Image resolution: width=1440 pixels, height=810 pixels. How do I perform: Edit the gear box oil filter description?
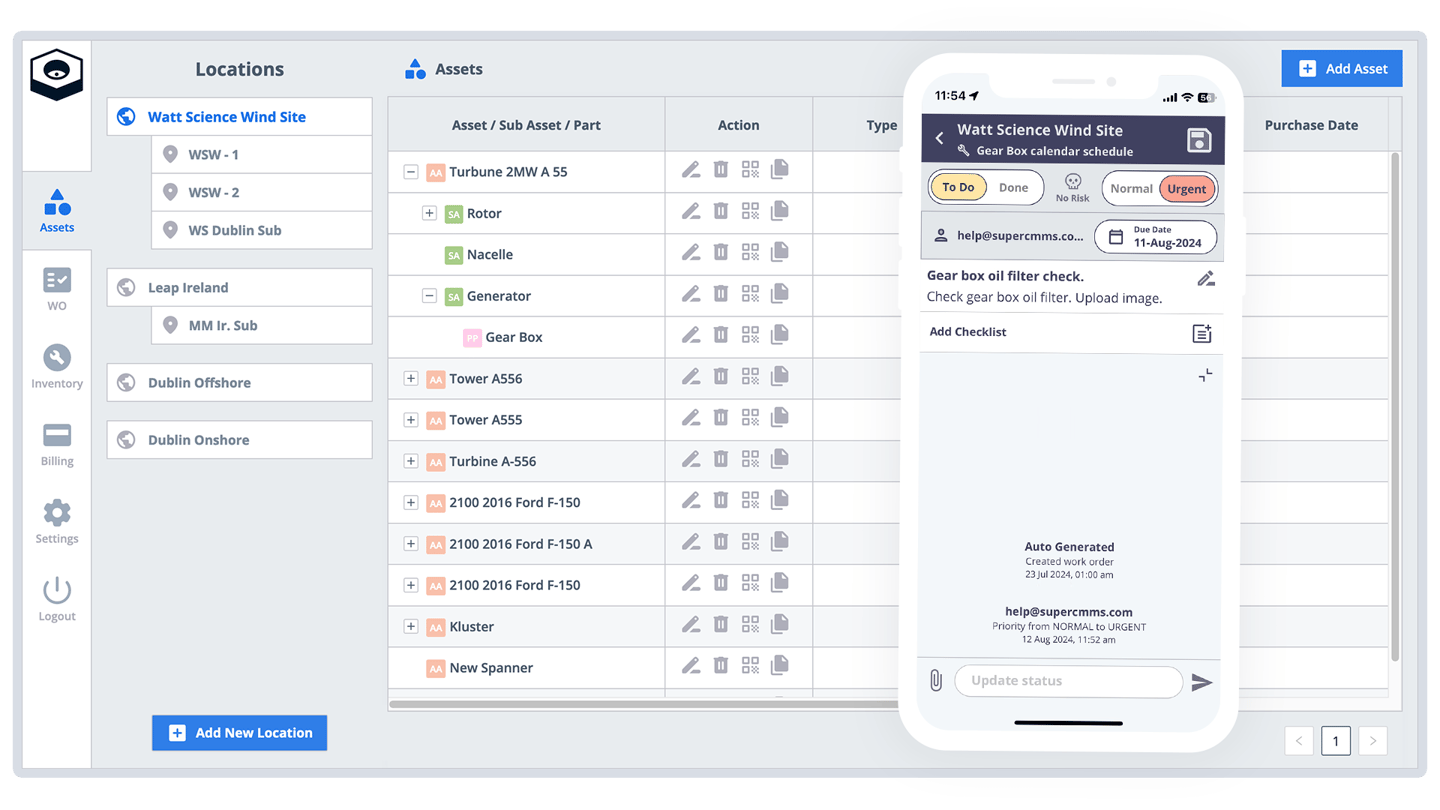(1206, 279)
